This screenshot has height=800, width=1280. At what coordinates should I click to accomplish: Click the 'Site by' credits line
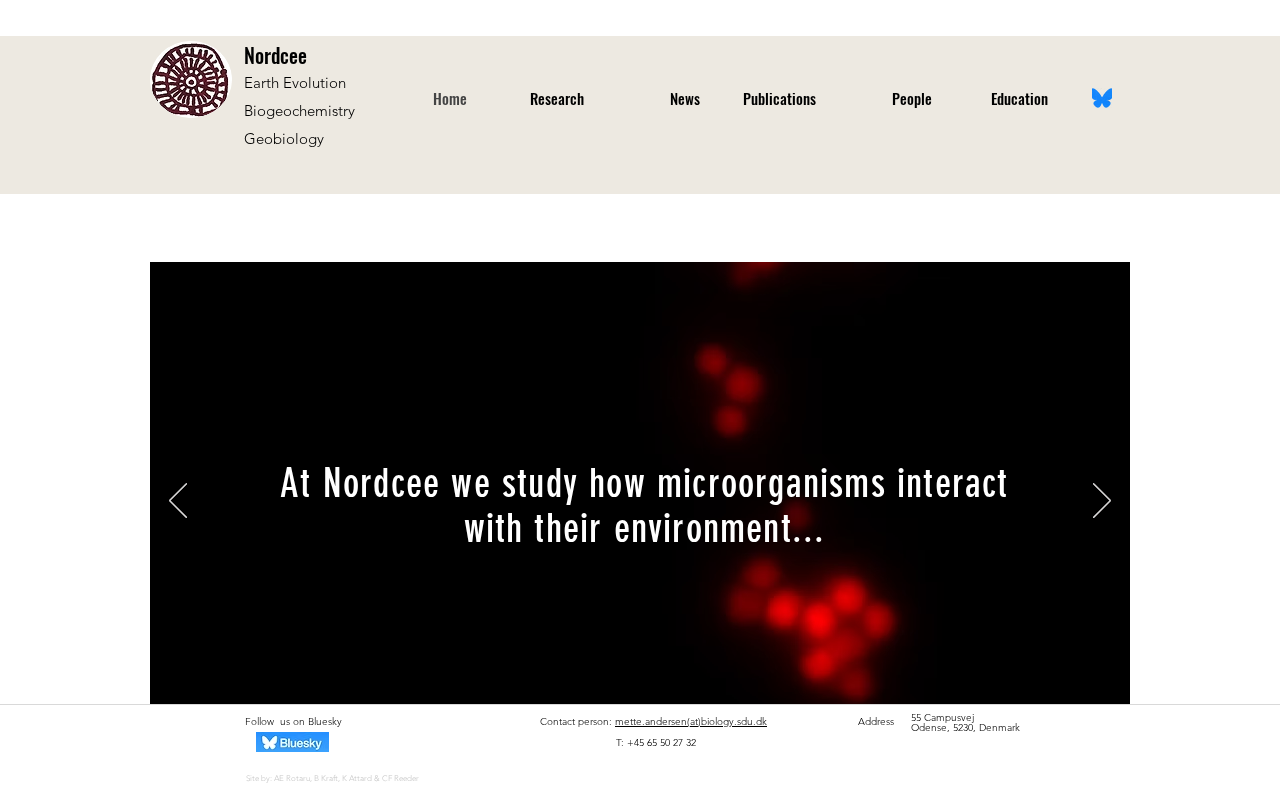point(332,778)
